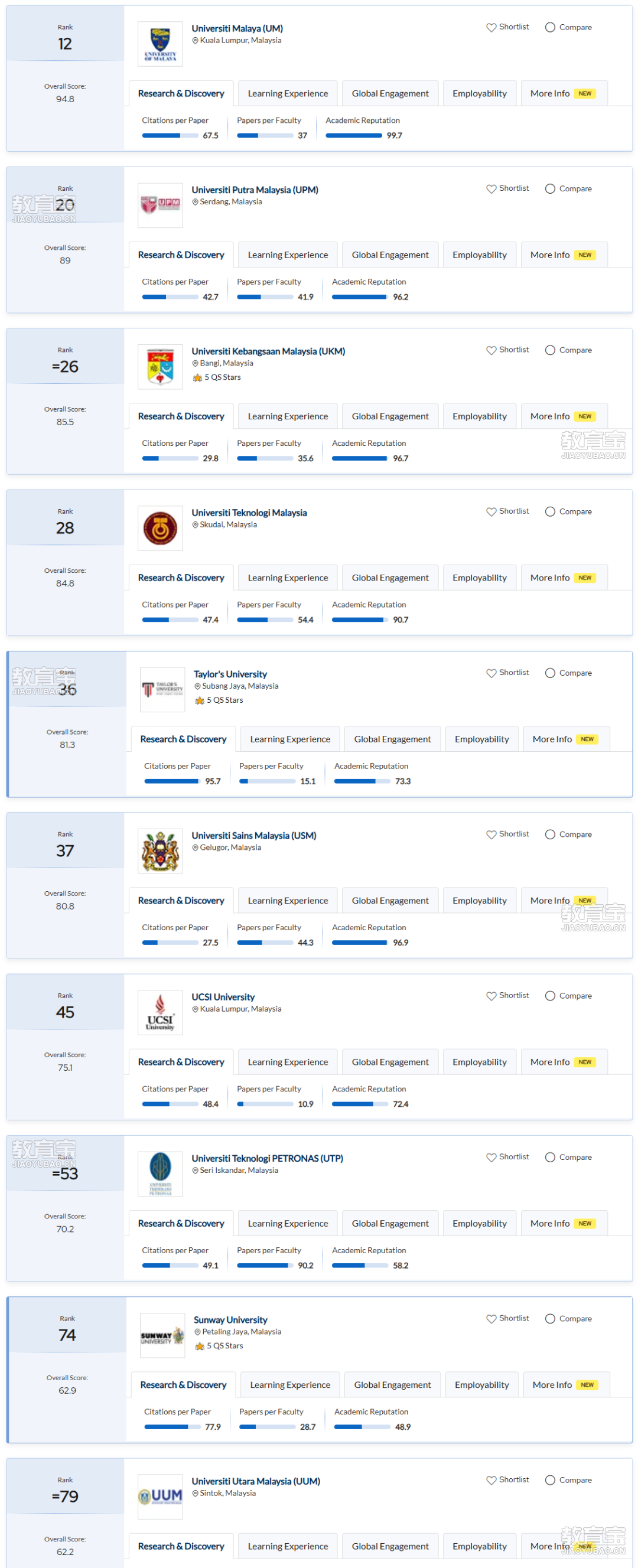Image resolution: width=638 pixels, height=1568 pixels.
Task: Open More Info tab for Universiti Putra Malaysia
Action: (x=564, y=255)
